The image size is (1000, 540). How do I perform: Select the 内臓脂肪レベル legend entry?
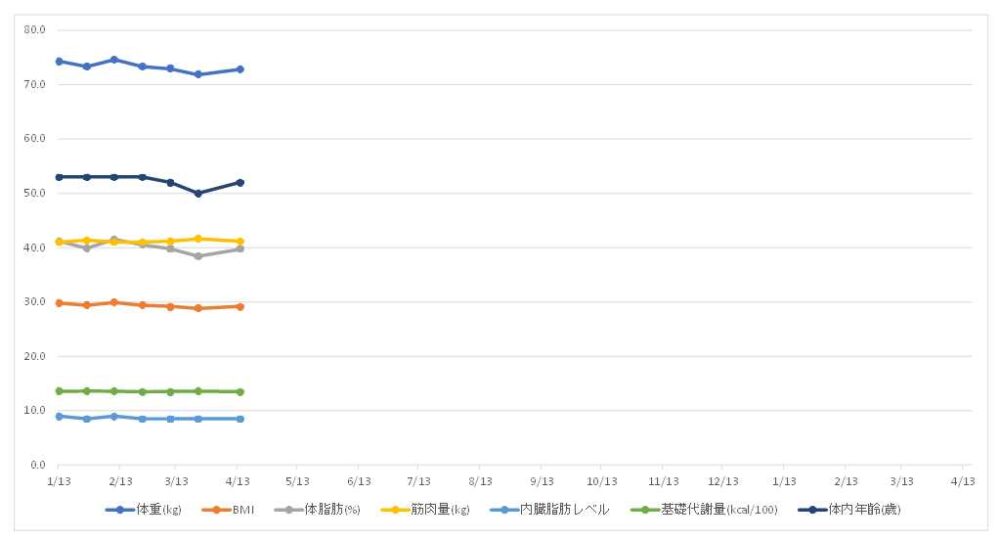550,509
